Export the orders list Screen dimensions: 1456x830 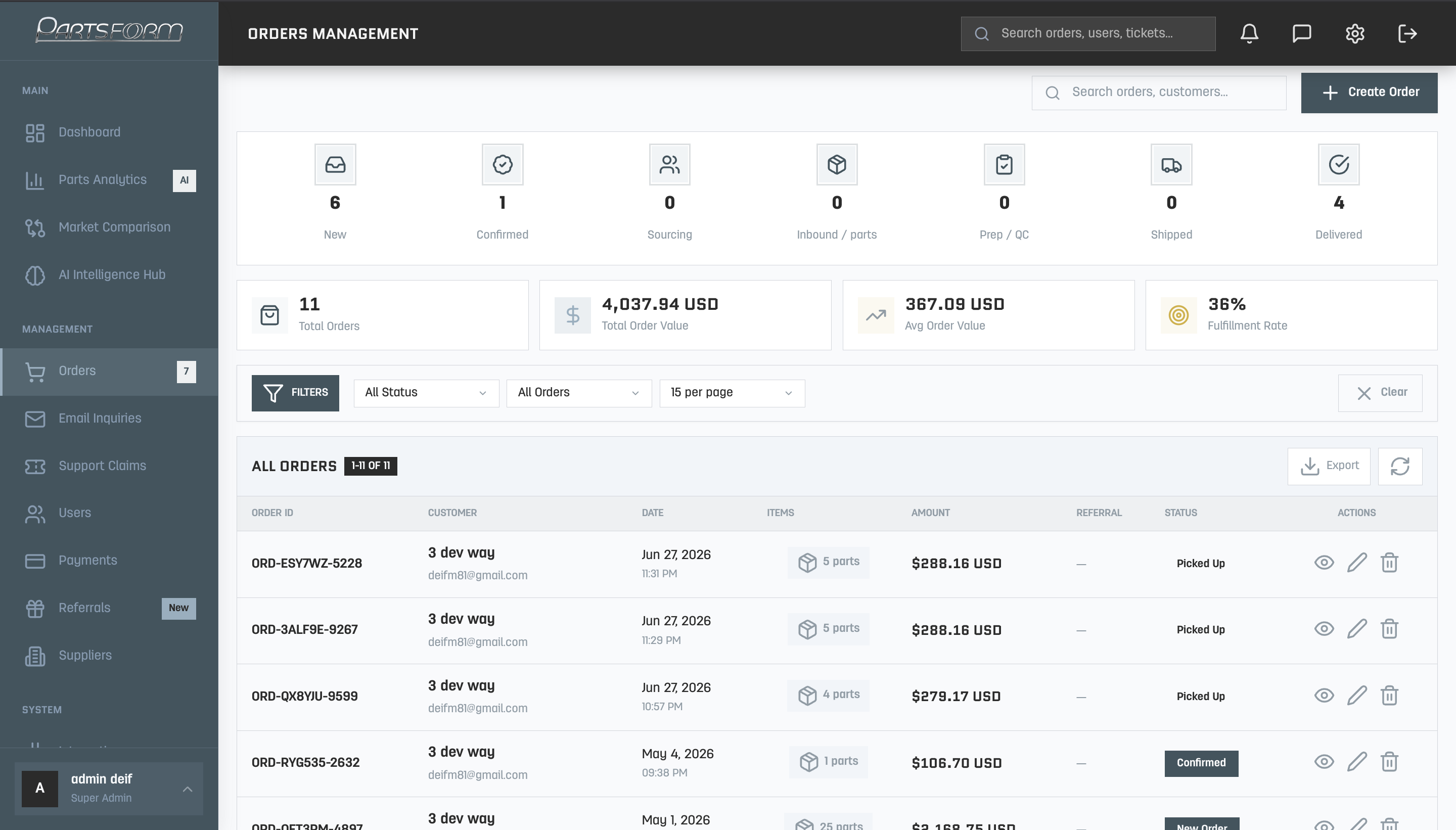click(x=1329, y=466)
